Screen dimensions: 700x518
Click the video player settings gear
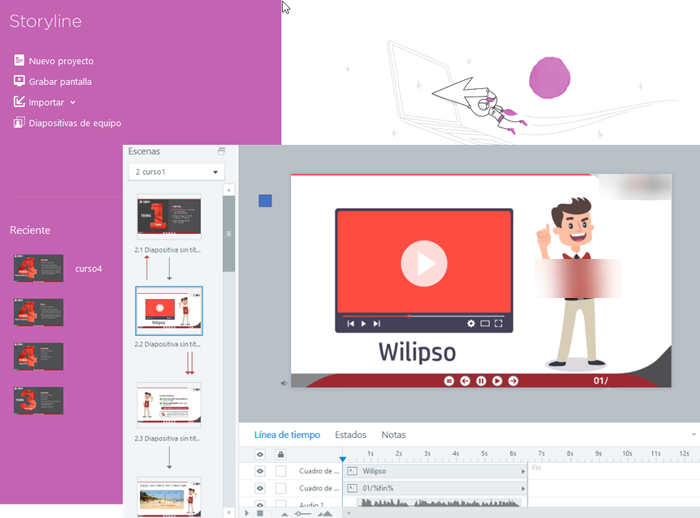tap(471, 324)
